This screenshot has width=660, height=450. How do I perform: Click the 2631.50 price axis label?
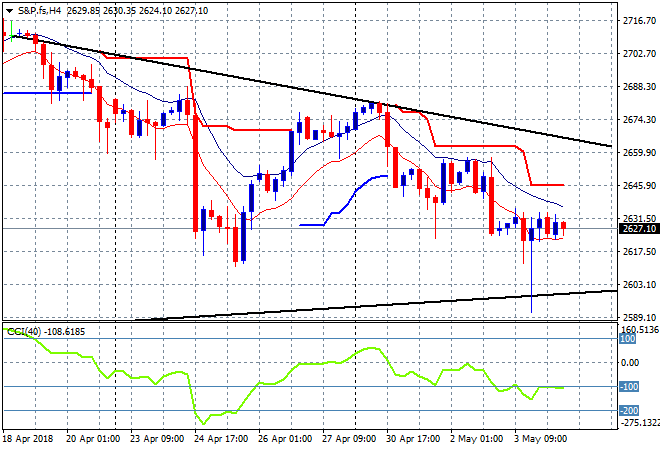click(639, 218)
